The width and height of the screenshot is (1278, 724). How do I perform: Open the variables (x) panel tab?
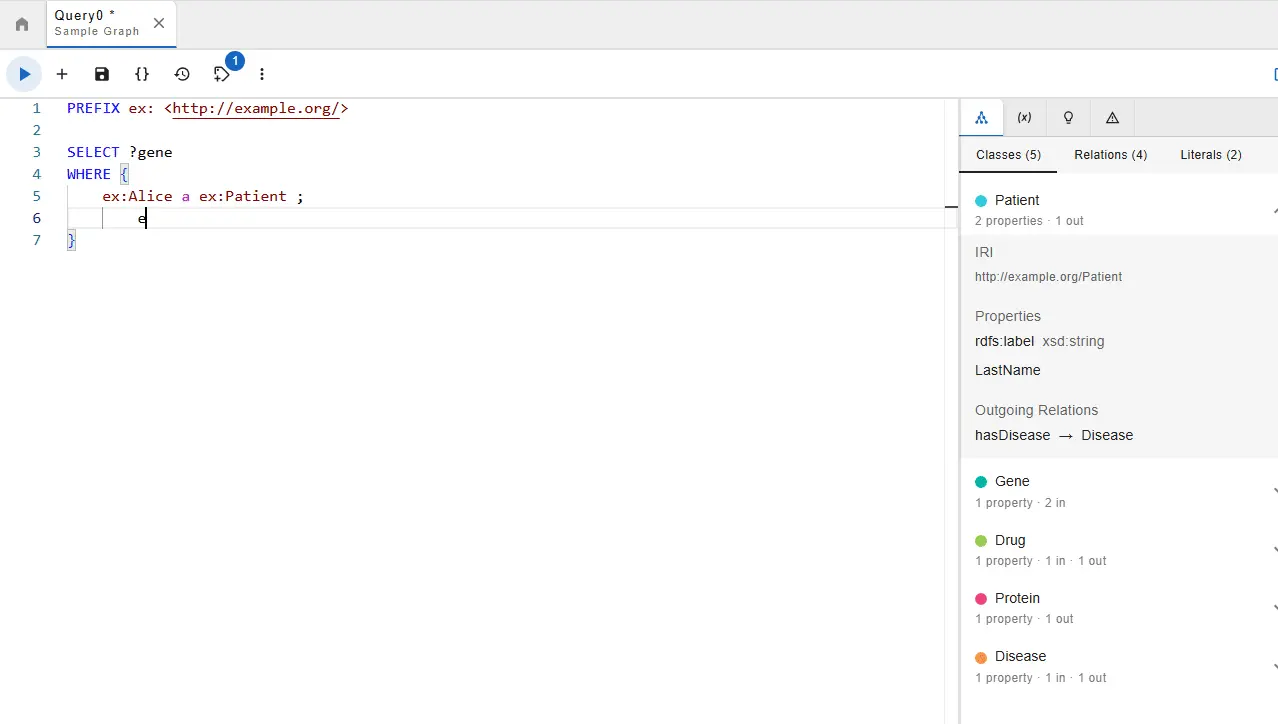1025,117
